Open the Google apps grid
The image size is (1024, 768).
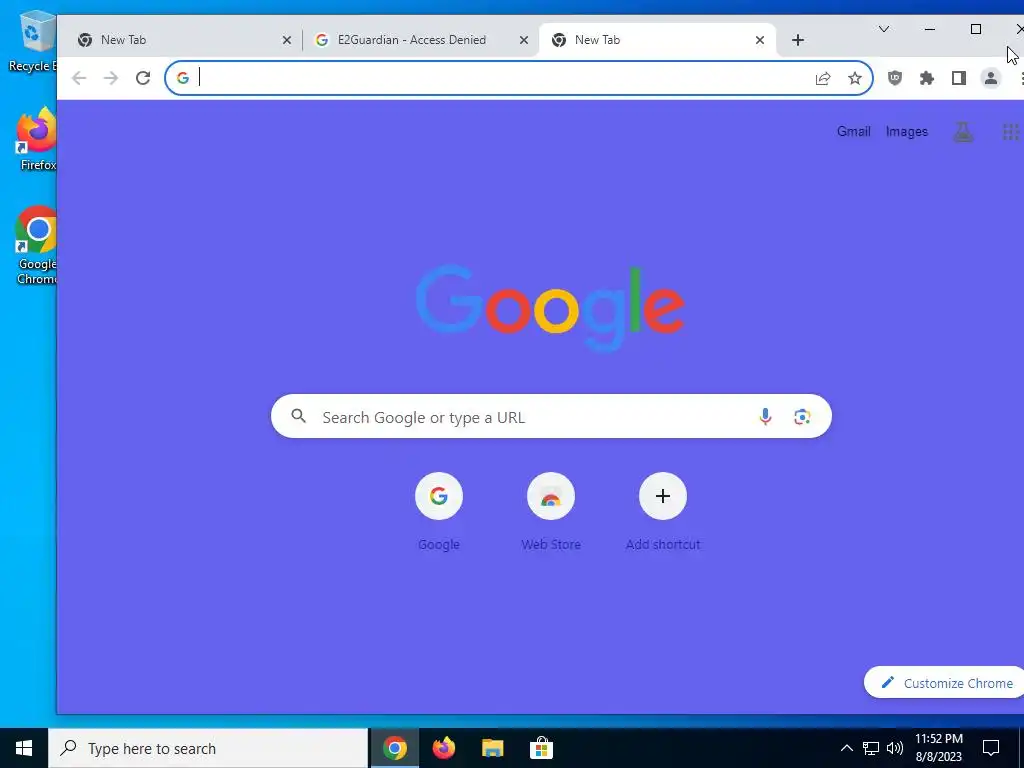tap(1011, 132)
